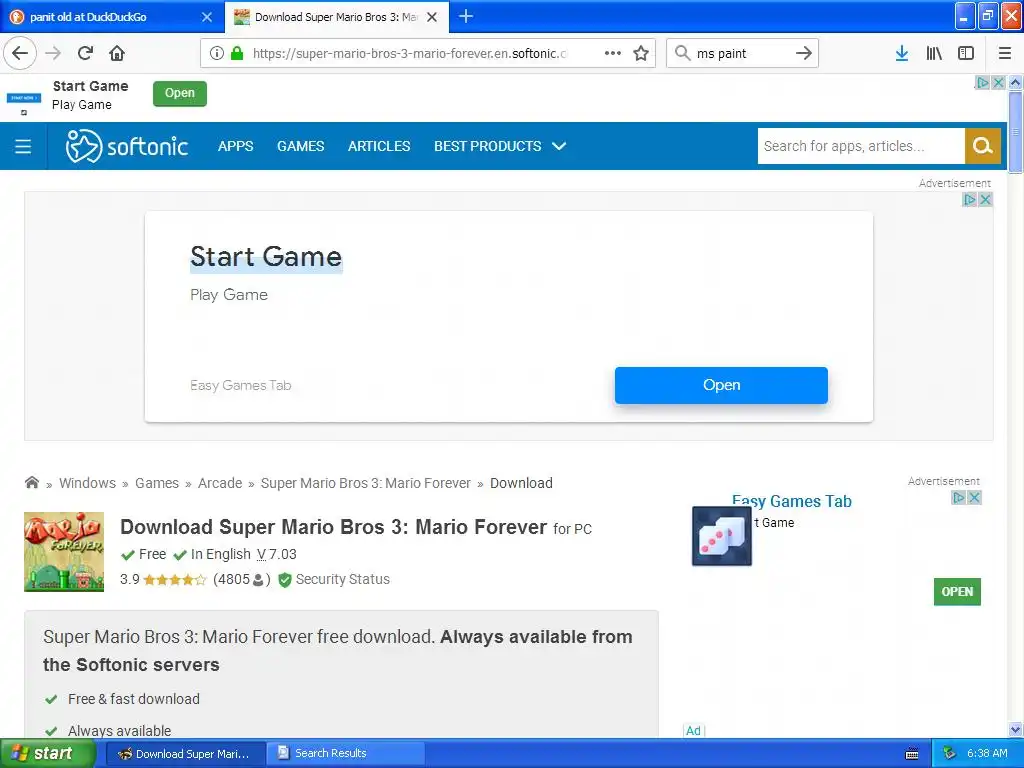Click the V 7.03 version label
Screen dimensions: 1024x768
pos(276,554)
